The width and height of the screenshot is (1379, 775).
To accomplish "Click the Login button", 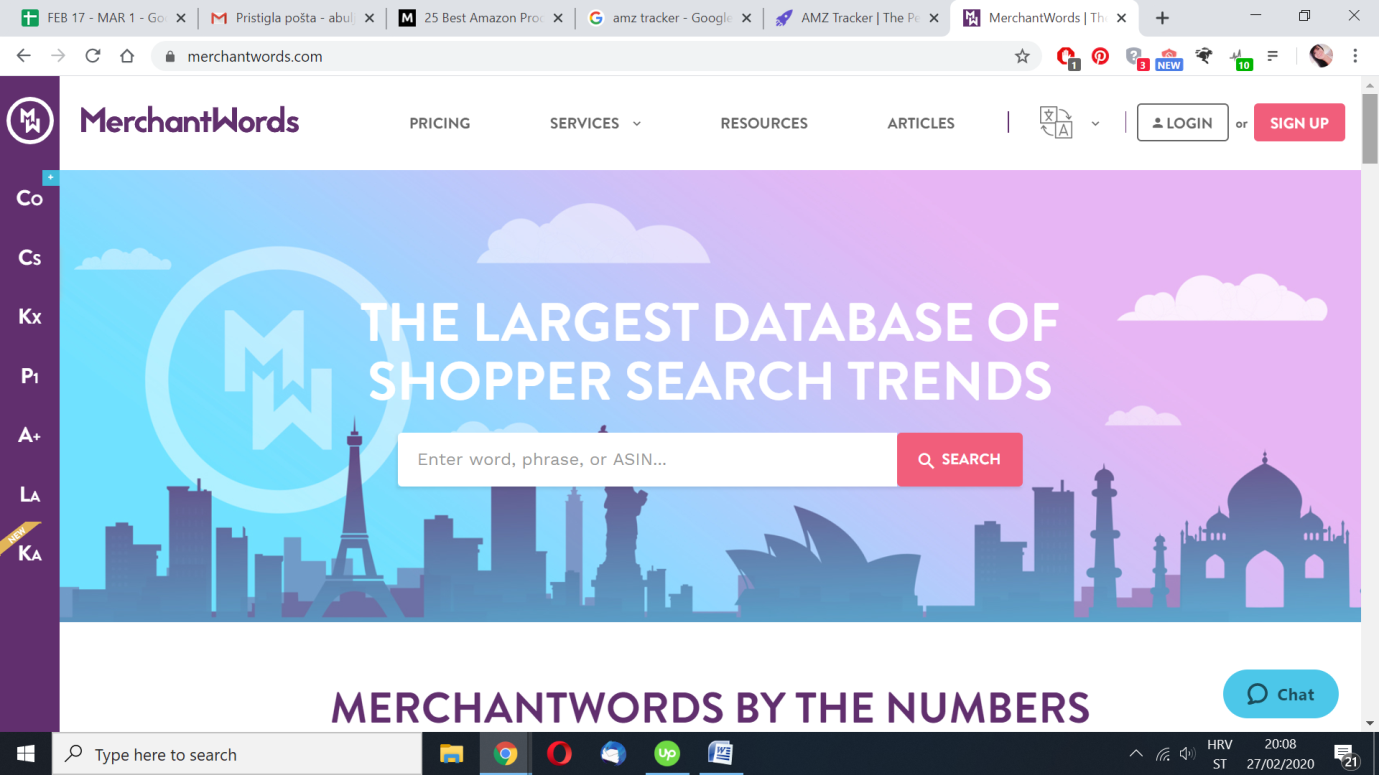I will (1182, 123).
